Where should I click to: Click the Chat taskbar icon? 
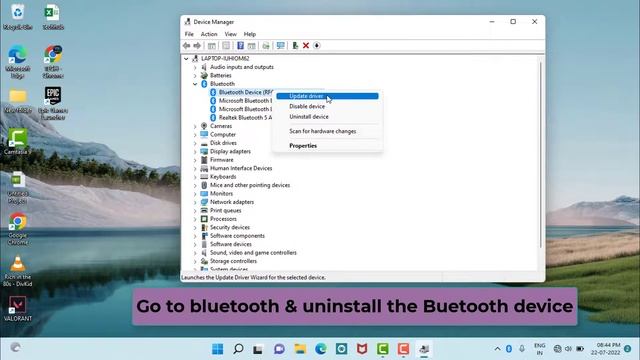pos(280,349)
